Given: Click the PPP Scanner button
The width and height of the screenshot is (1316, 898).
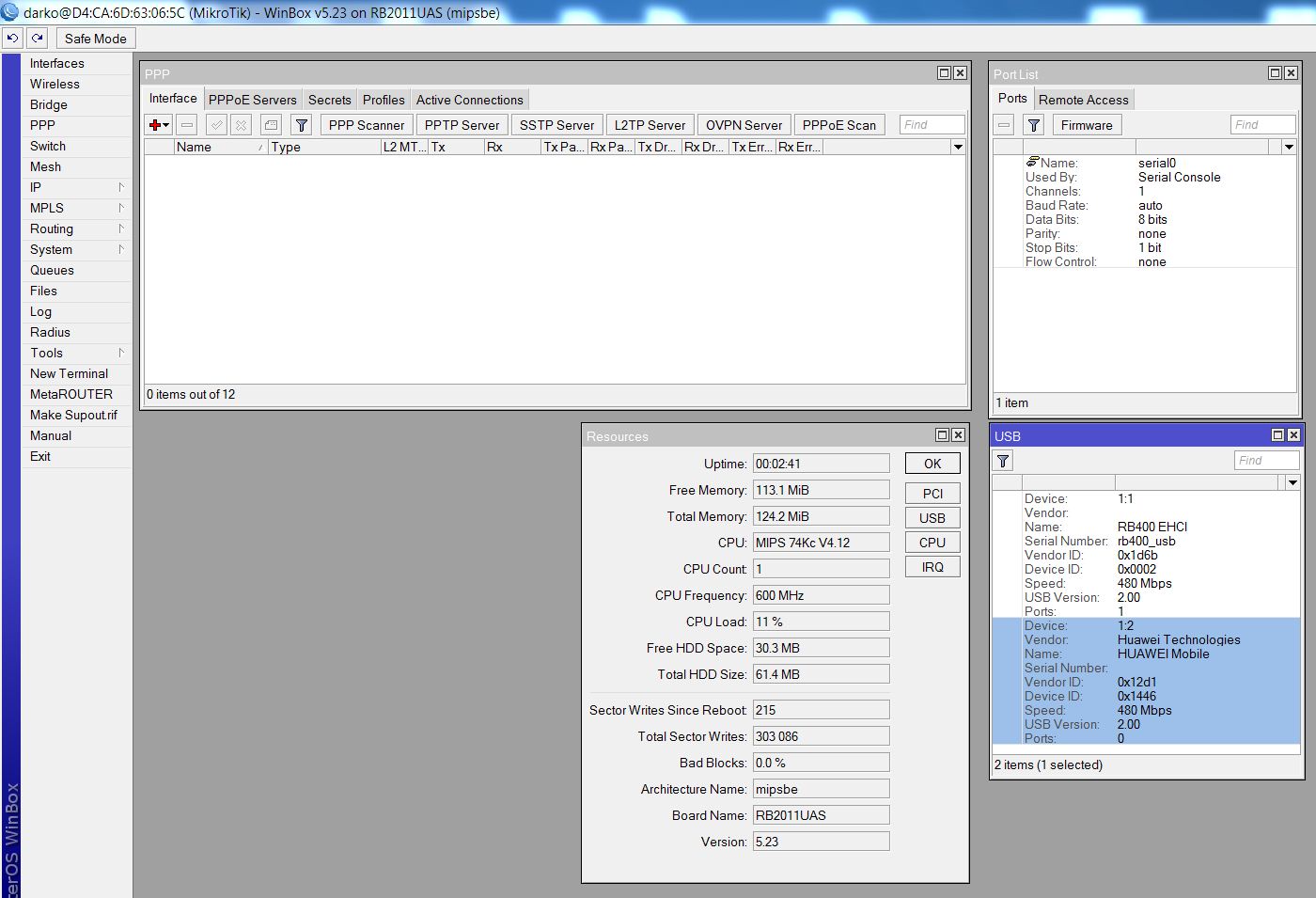Looking at the screenshot, I should tap(367, 125).
